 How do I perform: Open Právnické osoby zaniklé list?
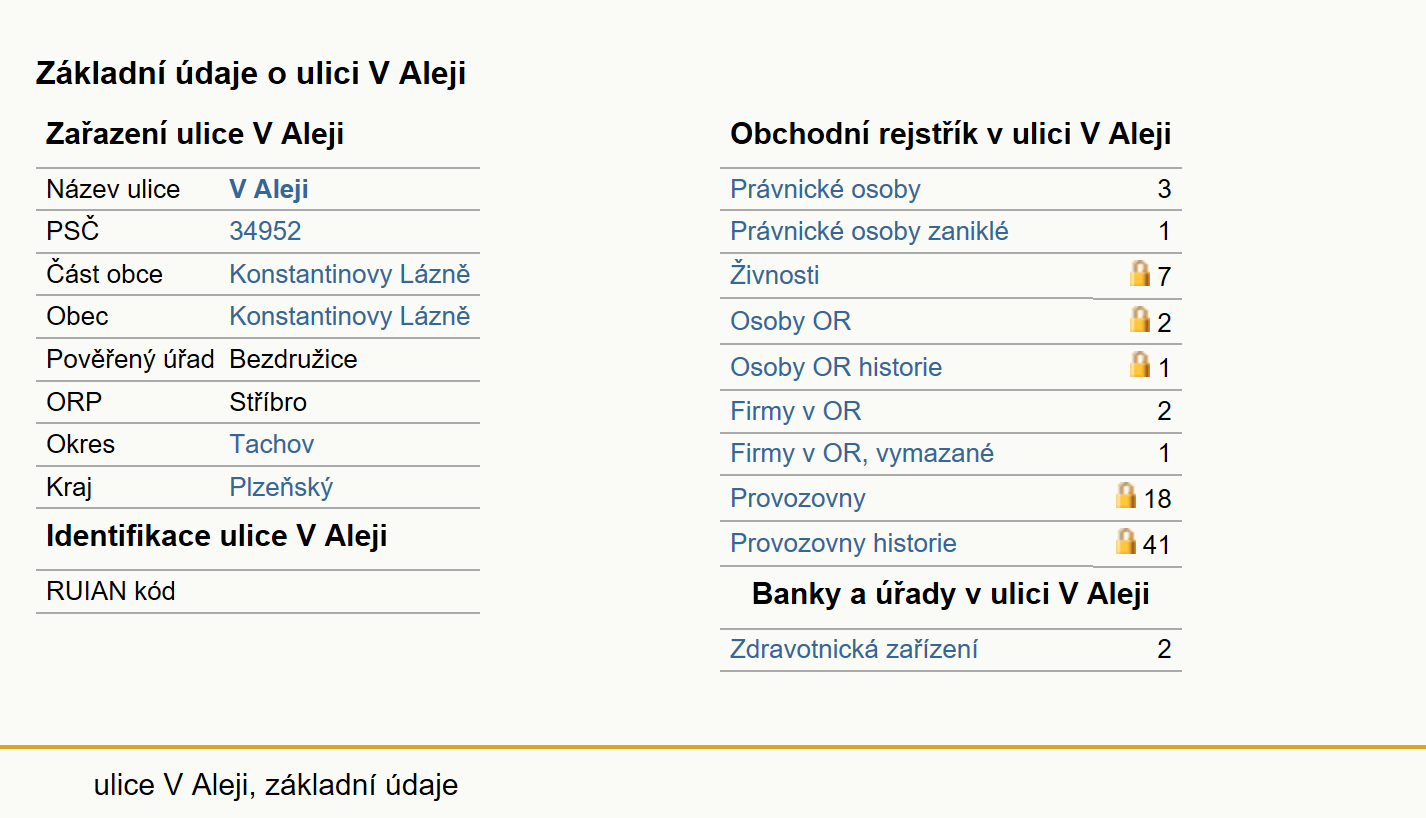pos(869,231)
